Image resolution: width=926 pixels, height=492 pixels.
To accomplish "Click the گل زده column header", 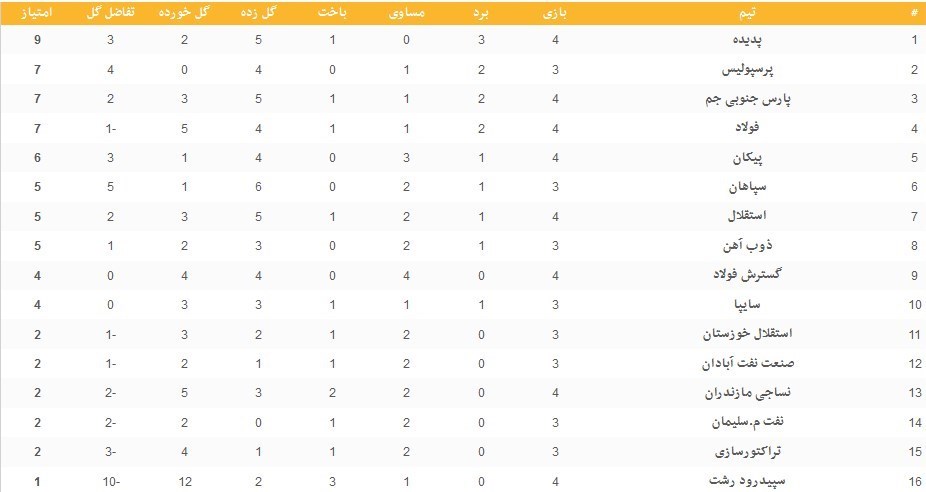I will (258, 13).
